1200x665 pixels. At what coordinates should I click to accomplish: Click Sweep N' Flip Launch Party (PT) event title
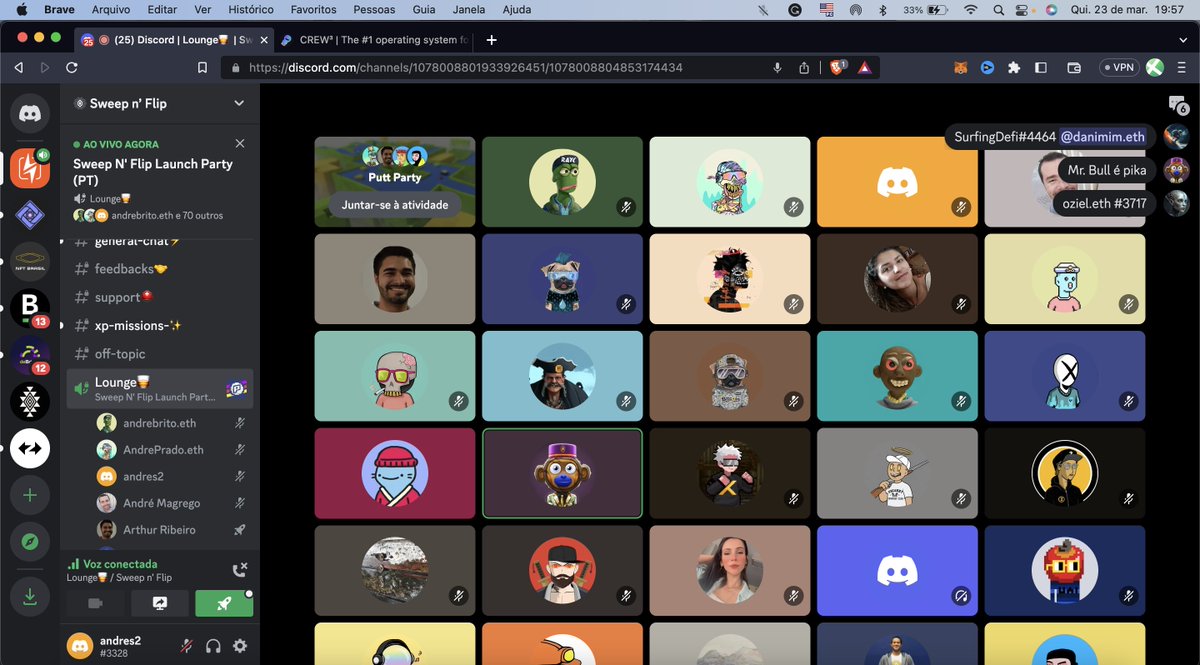tap(153, 172)
